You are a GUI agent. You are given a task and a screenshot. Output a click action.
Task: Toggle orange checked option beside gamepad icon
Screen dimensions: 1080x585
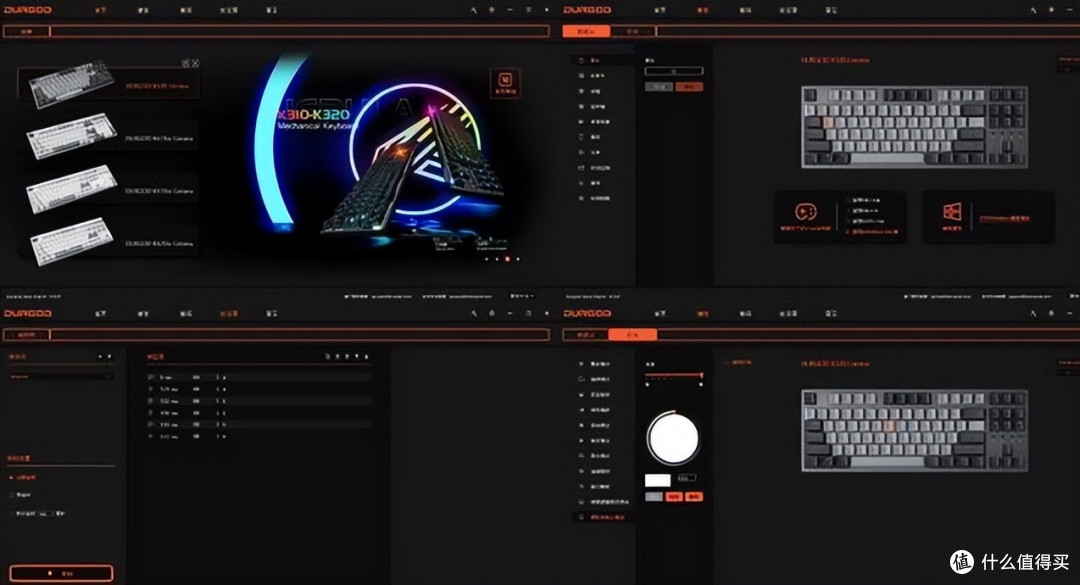pyautogui.click(x=871, y=232)
